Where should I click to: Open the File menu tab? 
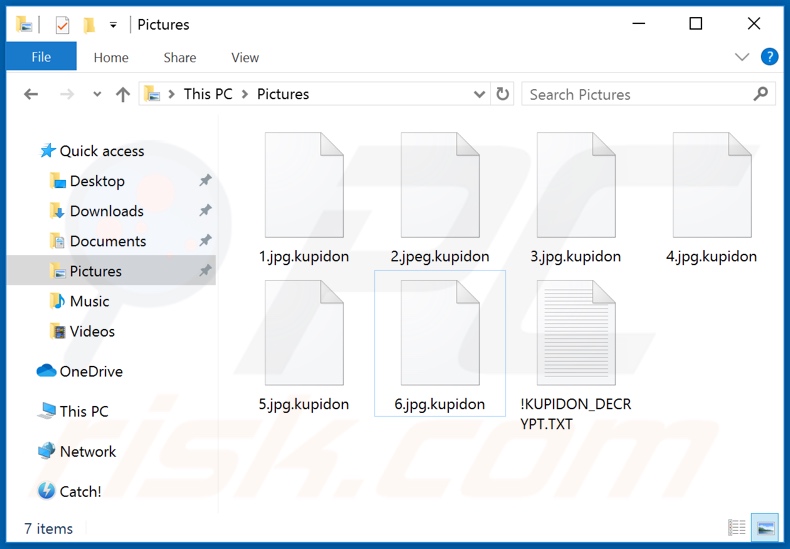click(x=41, y=57)
